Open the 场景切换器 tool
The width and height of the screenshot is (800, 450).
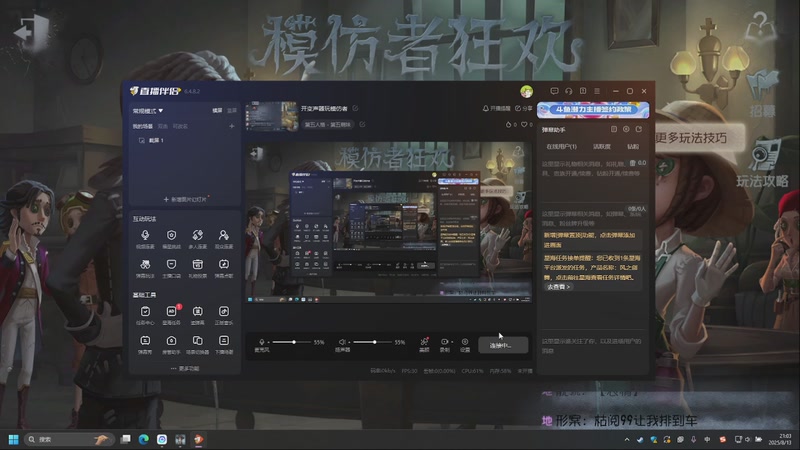point(197,344)
